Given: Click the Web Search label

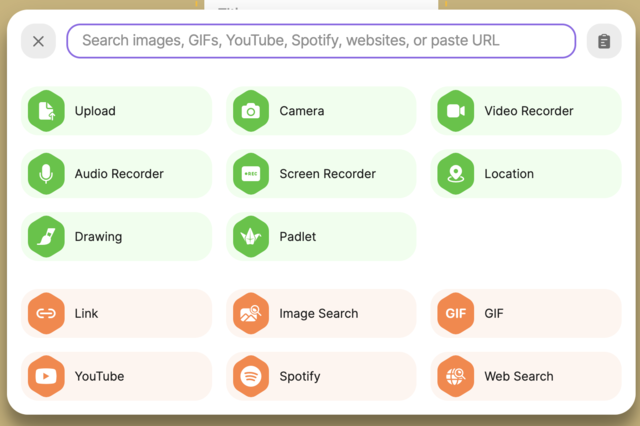Looking at the screenshot, I should point(519,376).
